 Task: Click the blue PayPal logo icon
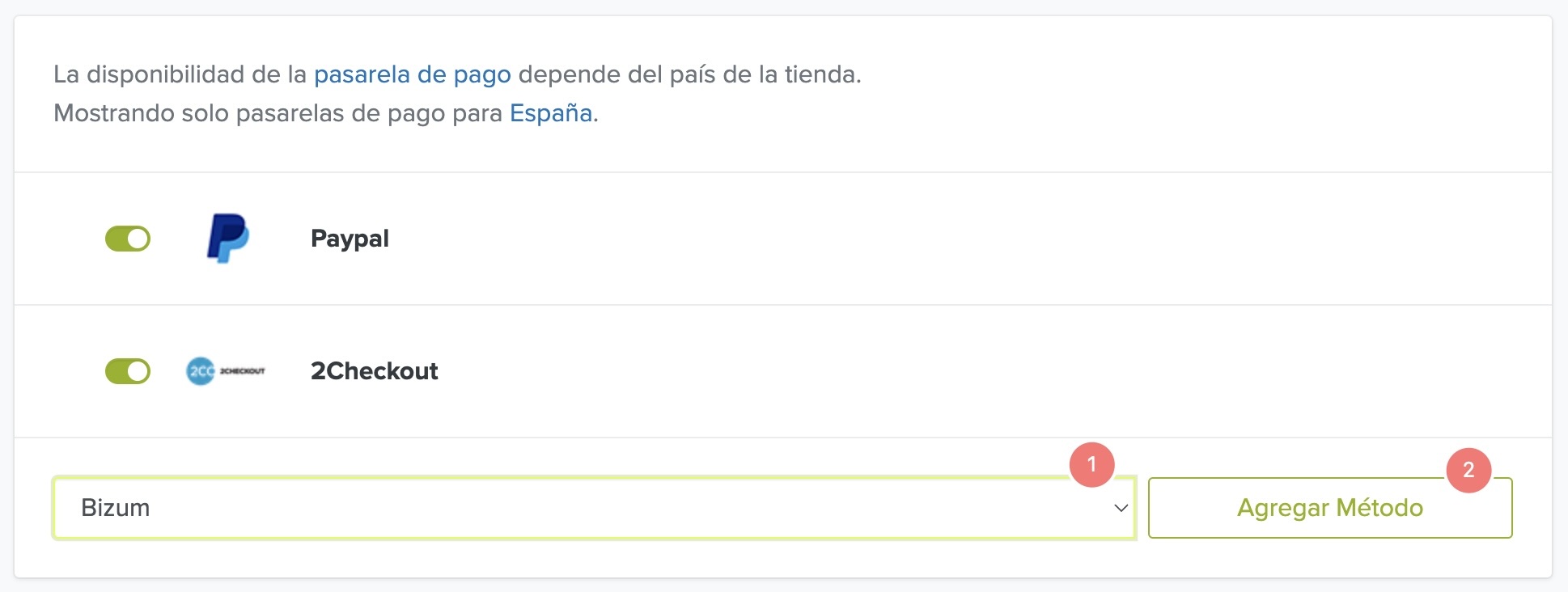(x=227, y=238)
